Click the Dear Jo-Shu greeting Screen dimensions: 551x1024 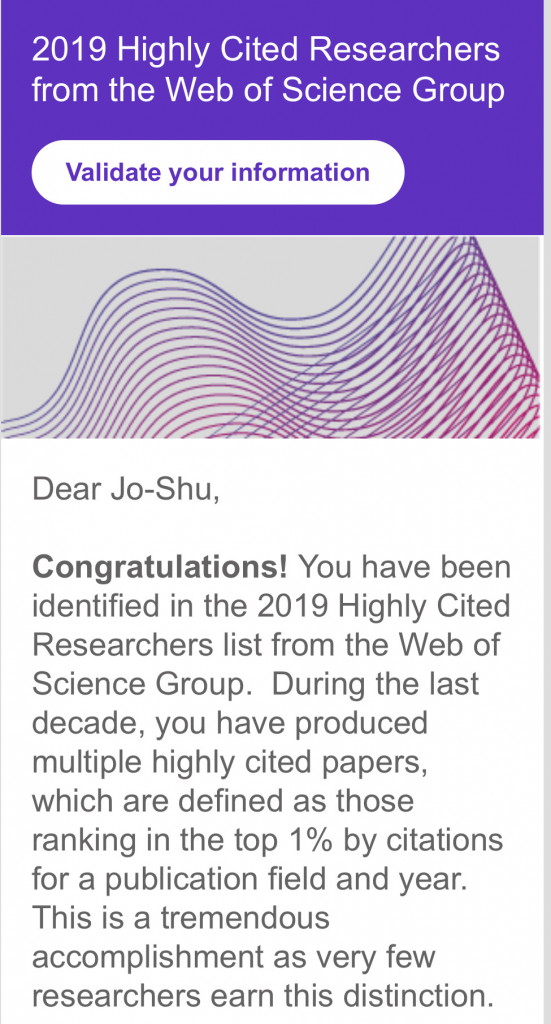click(126, 490)
